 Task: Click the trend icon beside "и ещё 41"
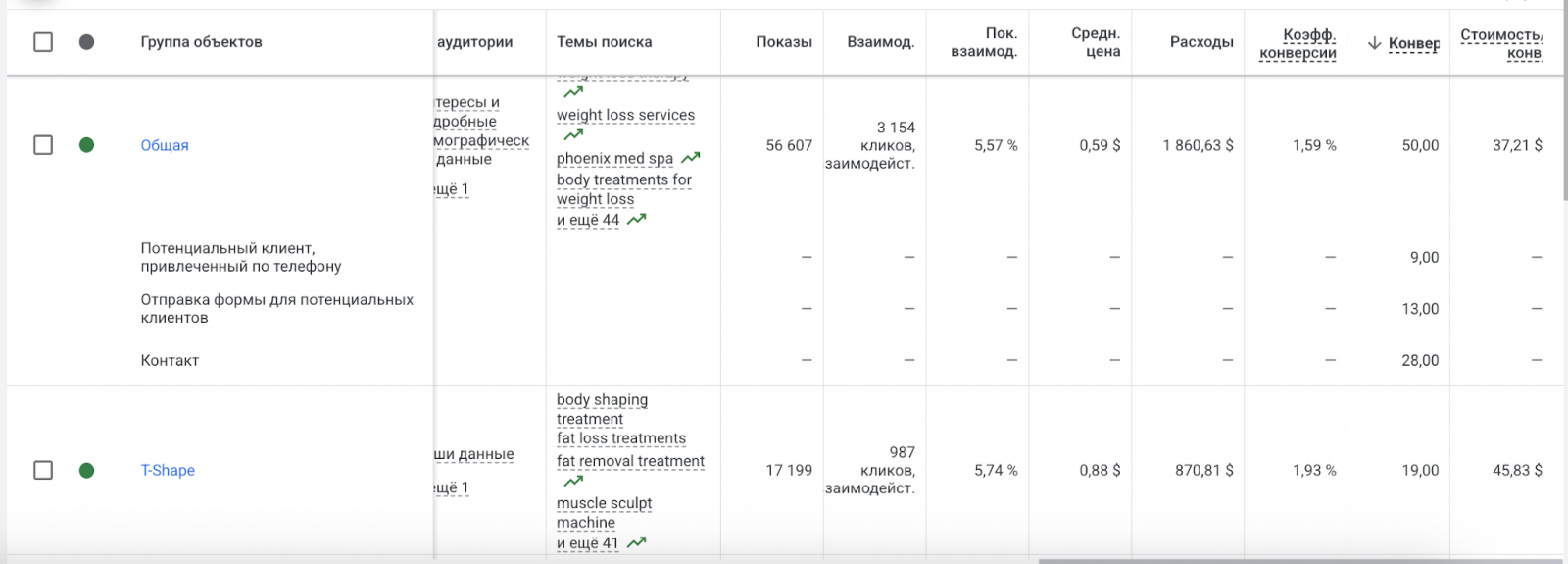coord(637,542)
